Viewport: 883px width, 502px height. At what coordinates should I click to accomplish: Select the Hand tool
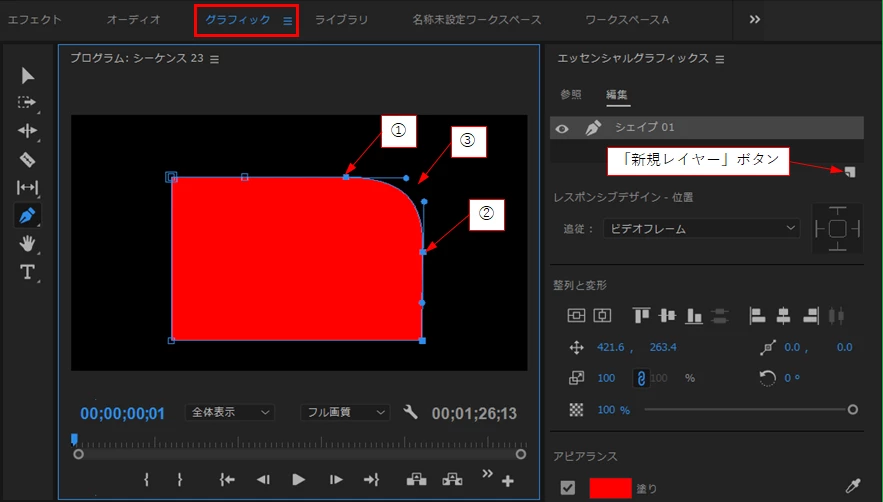coord(27,243)
